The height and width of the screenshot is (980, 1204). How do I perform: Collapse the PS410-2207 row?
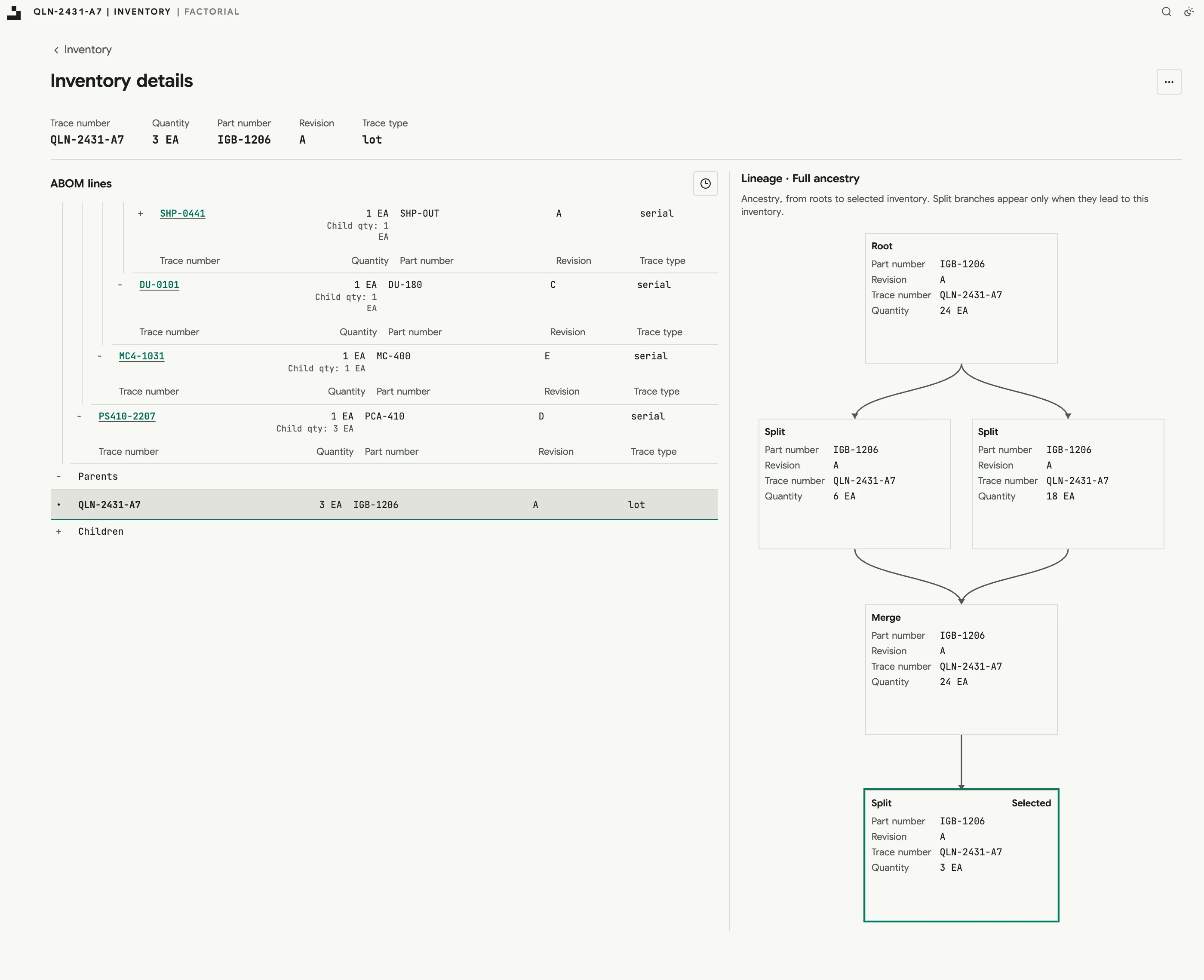click(x=79, y=416)
